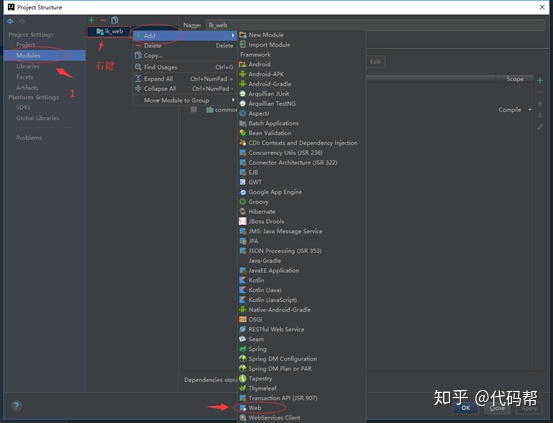Choose Import Module from the submenu
Screen dimensions: 553x423
(302, 44)
